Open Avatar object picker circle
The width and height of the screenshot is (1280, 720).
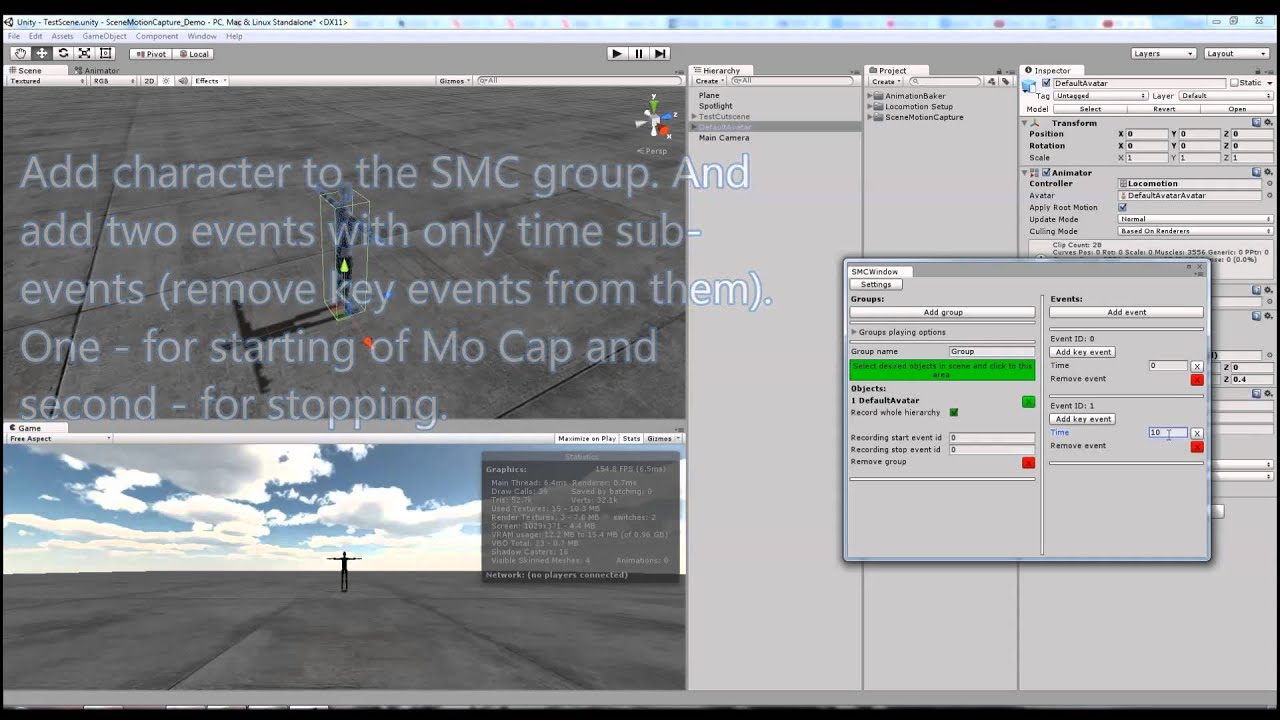coord(1270,196)
